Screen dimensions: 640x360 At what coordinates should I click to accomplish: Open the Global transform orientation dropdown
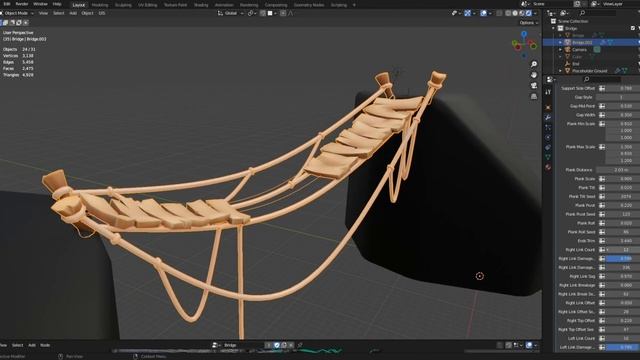tap(231, 13)
